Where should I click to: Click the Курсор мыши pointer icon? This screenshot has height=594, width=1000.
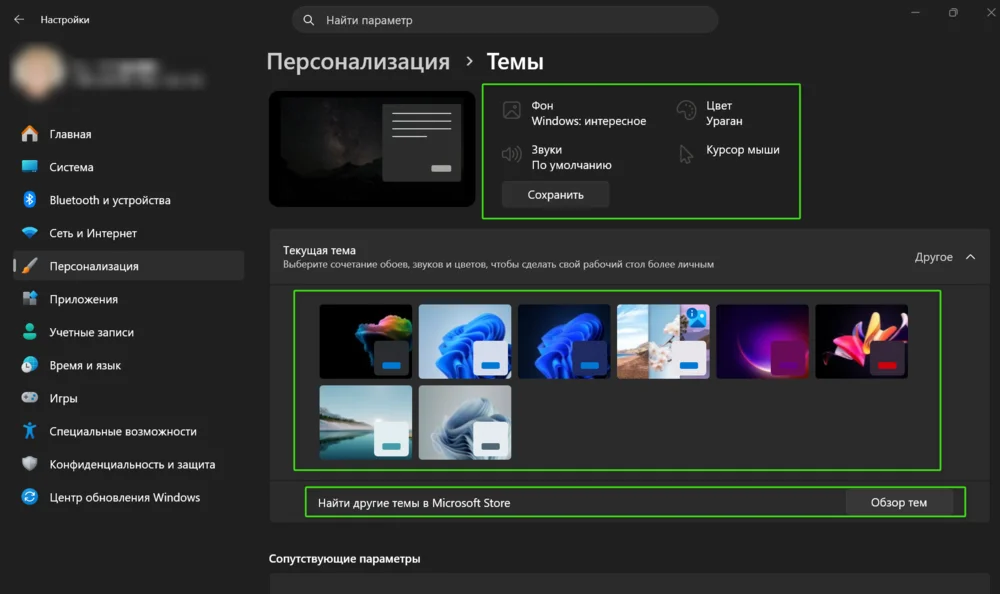click(686, 154)
